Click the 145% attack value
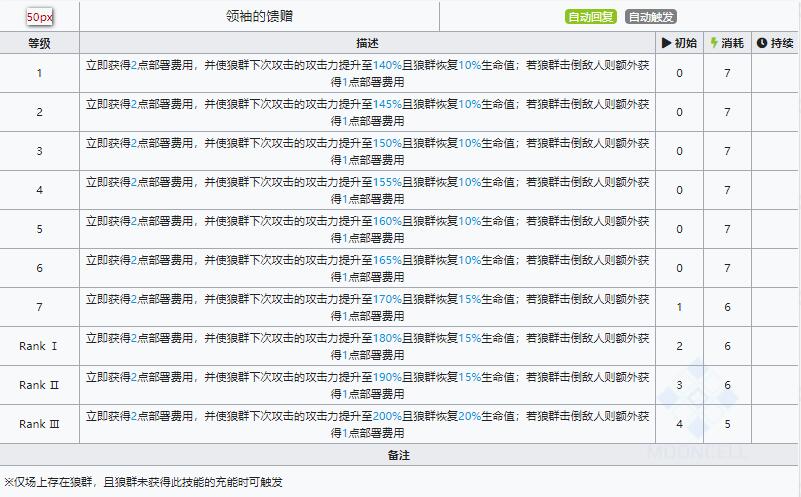This screenshot has height=497, width=801. [387, 104]
